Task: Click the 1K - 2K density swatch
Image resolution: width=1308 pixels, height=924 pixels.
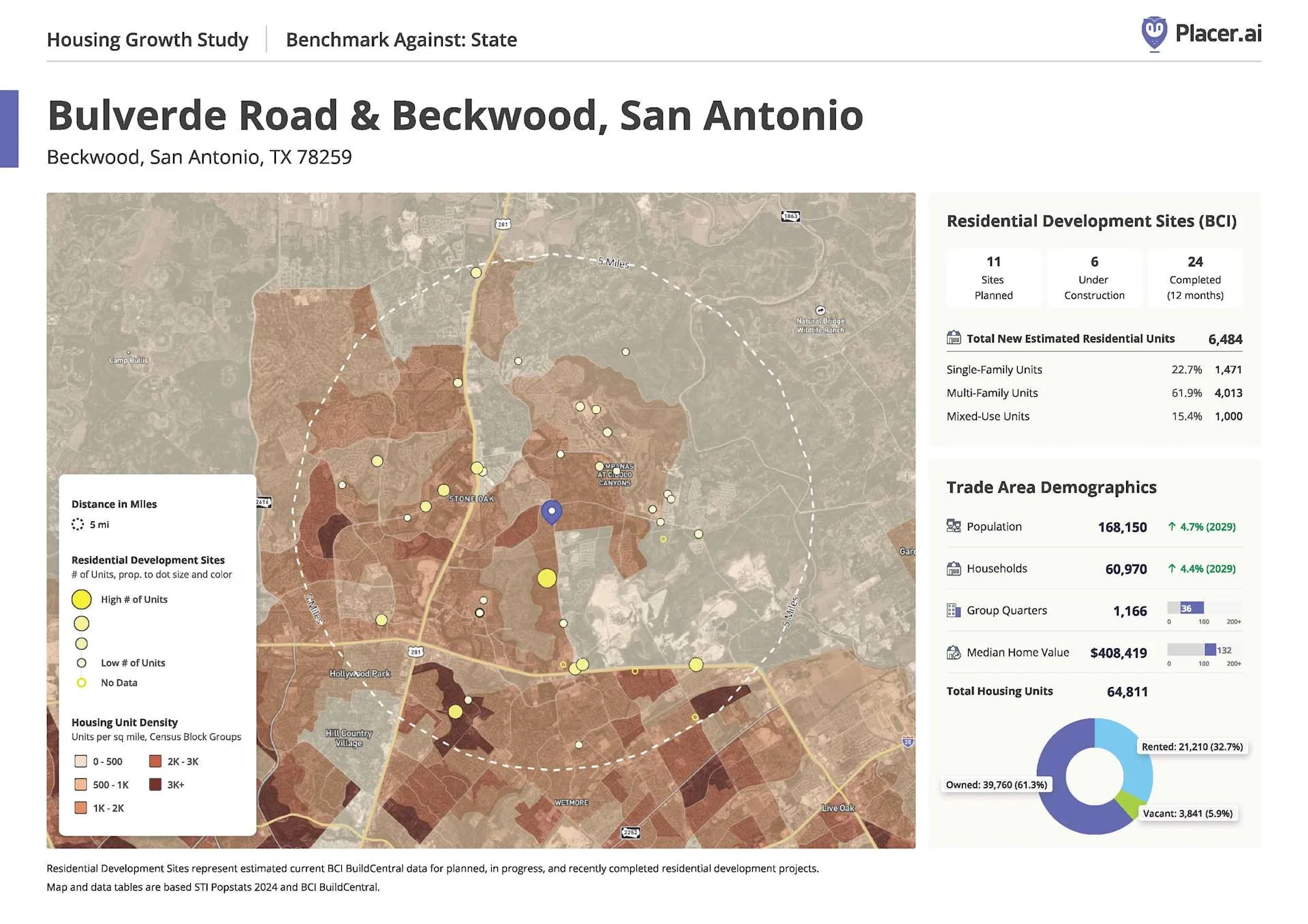Action: click(80, 808)
